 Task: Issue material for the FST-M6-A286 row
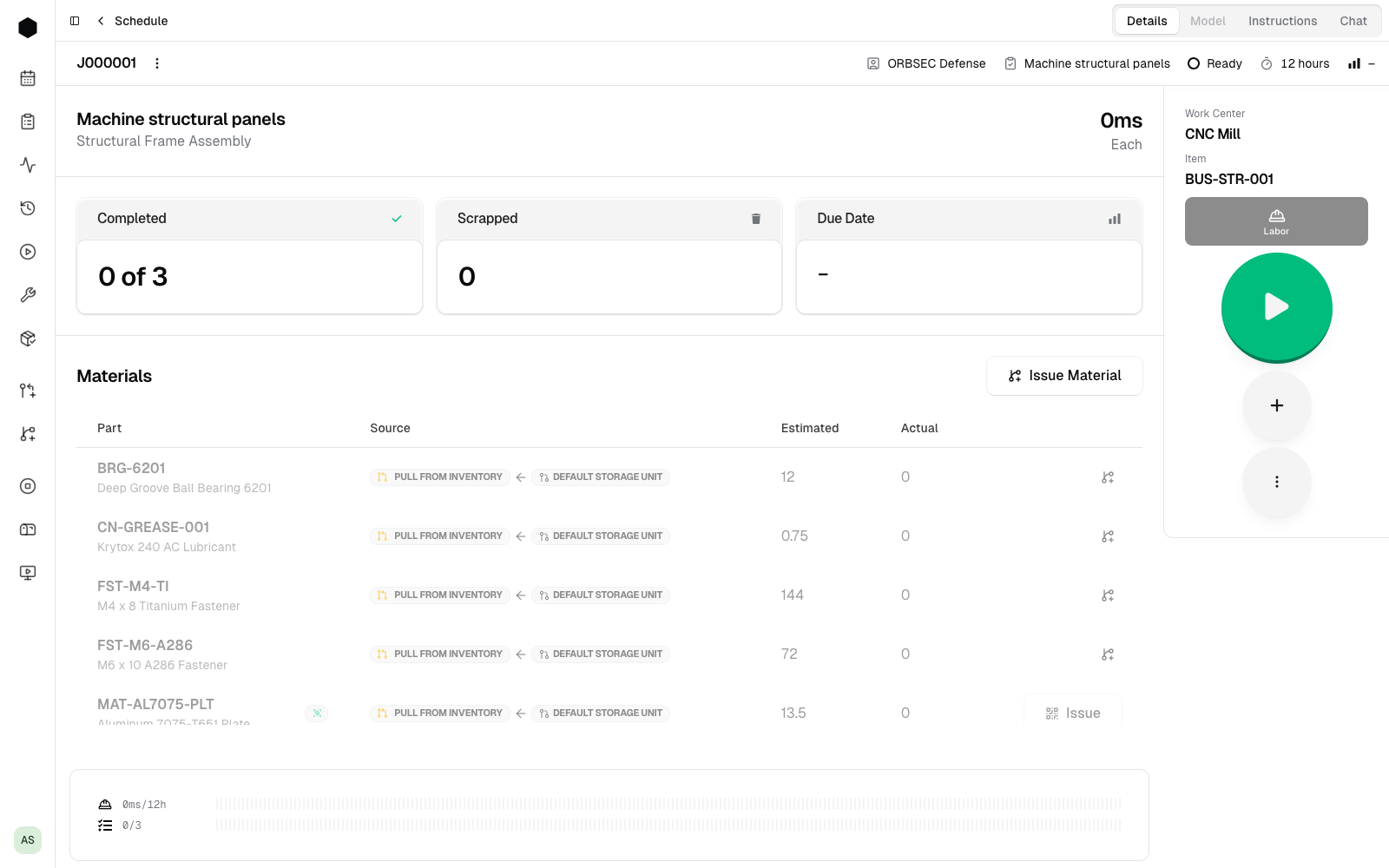(x=1108, y=654)
